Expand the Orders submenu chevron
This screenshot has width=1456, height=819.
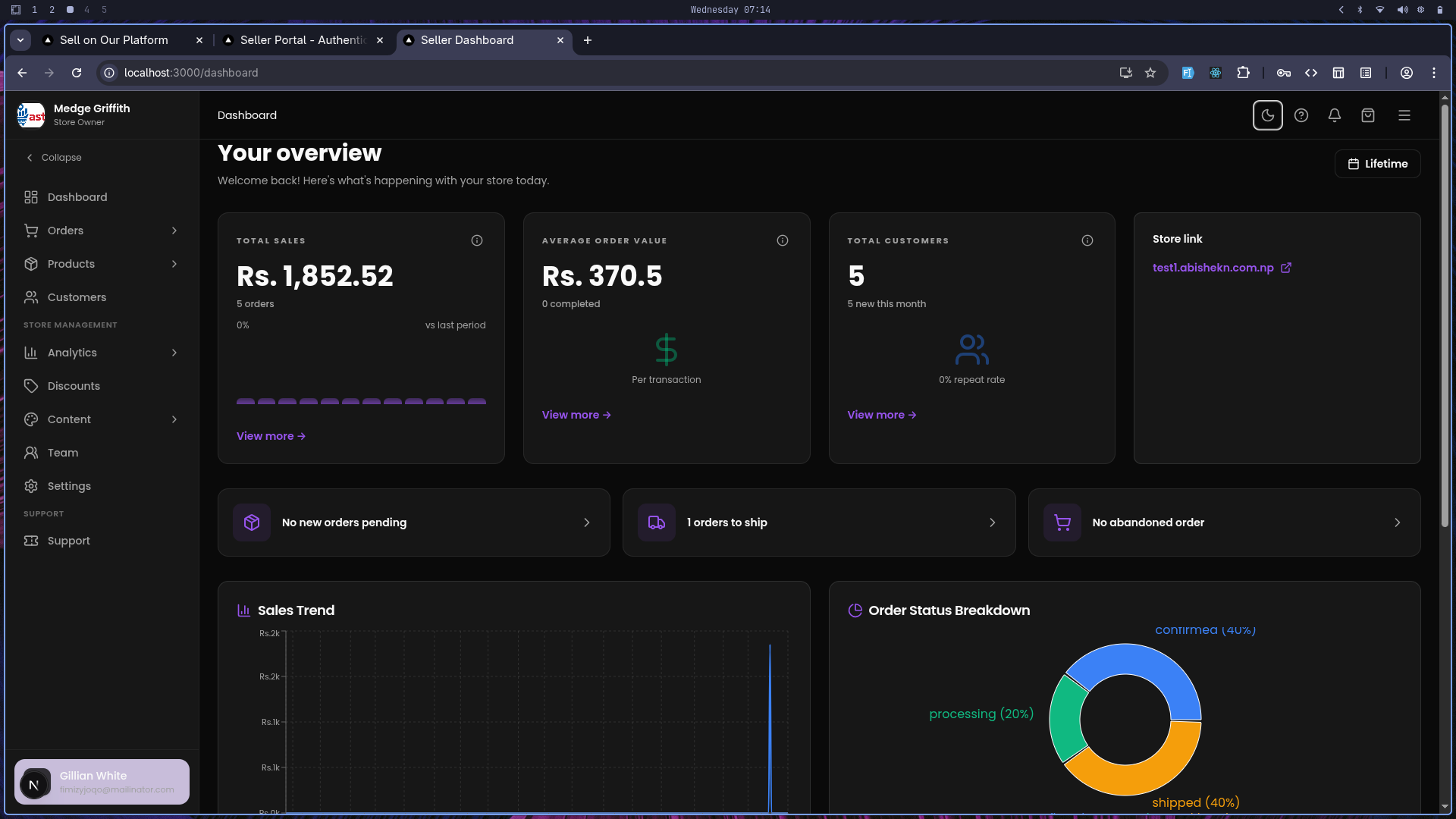(174, 231)
